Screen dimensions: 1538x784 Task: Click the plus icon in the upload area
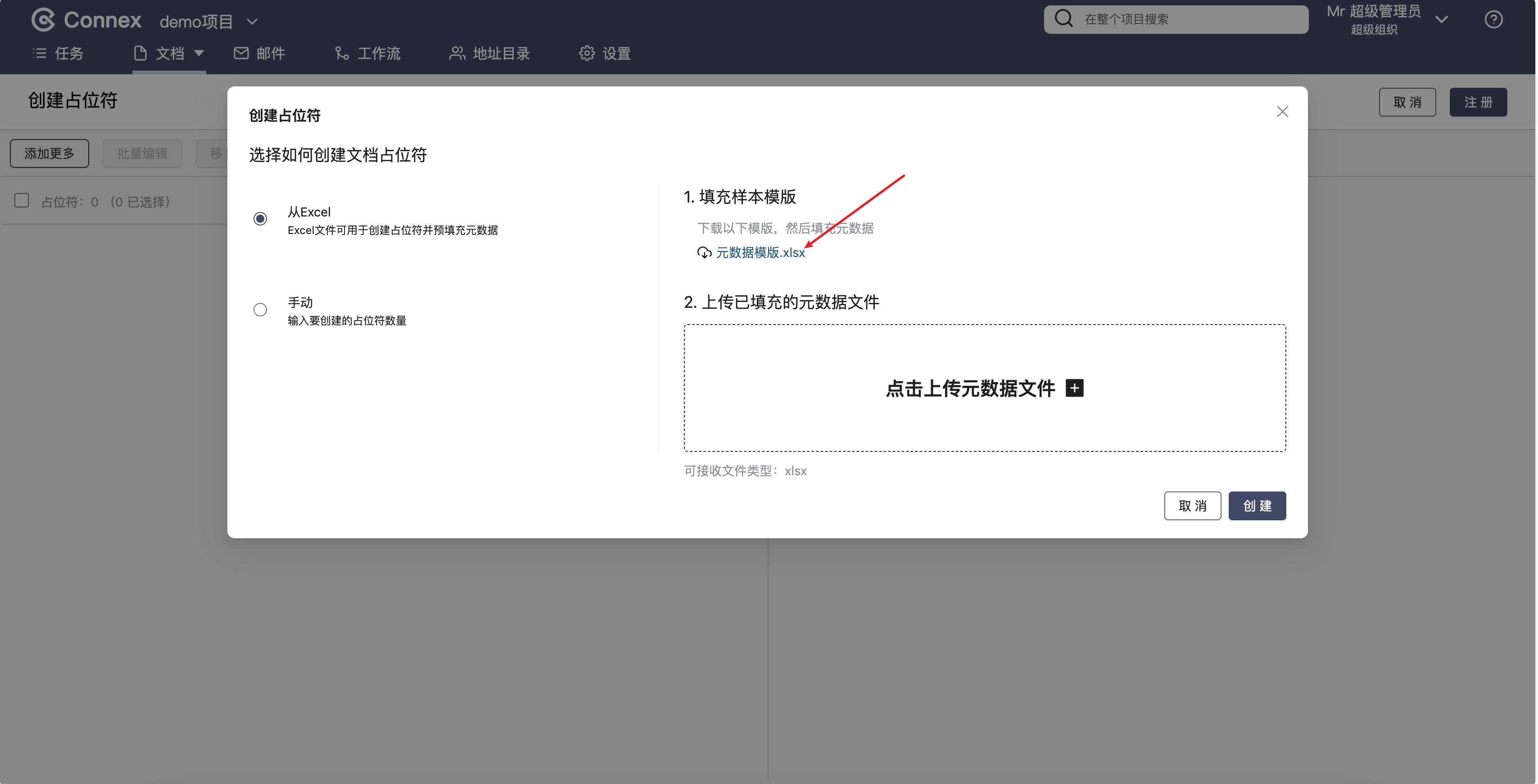click(1074, 388)
